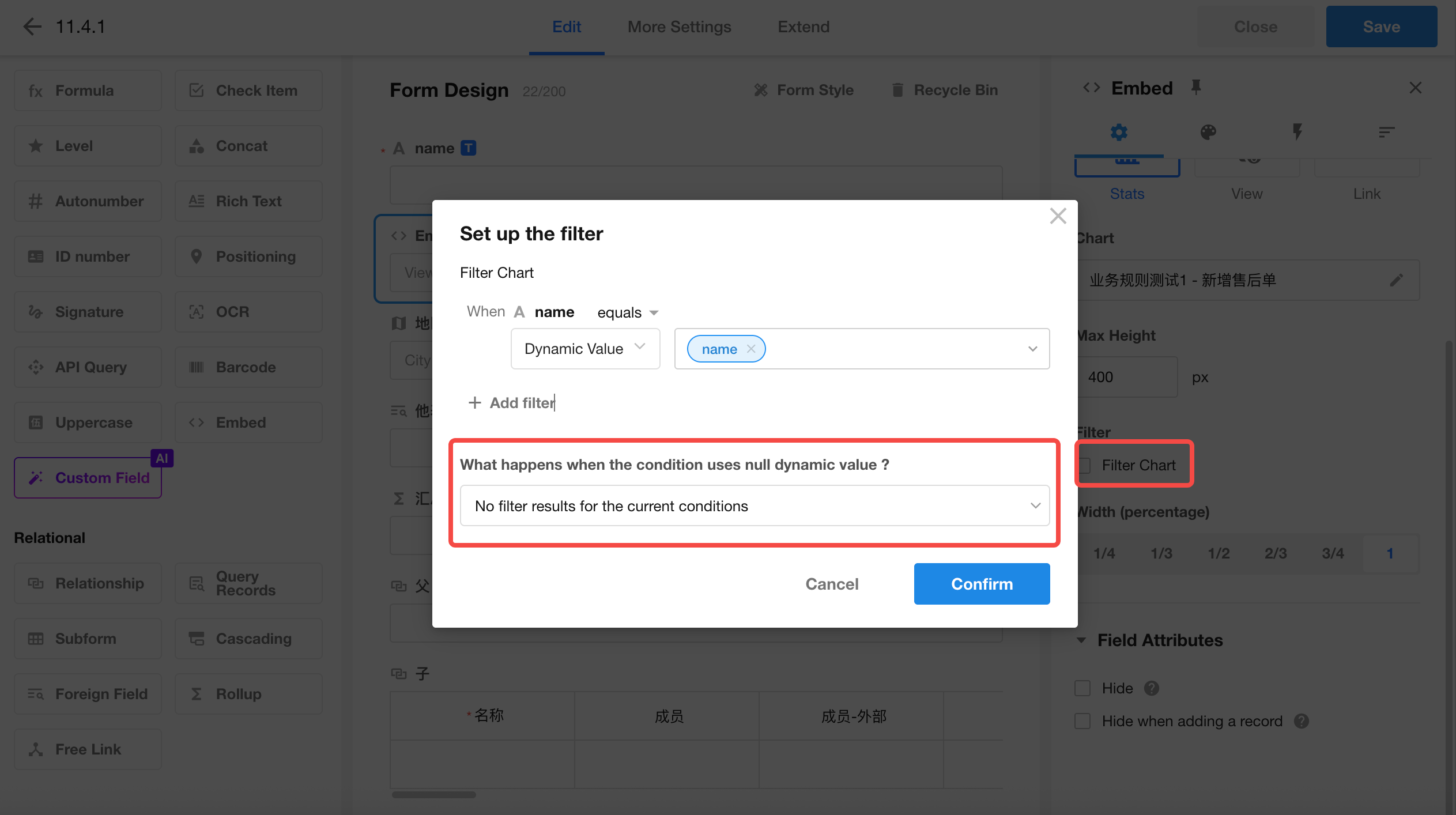Screen dimensions: 1456x815
Task: Enable the Hide checkbox
Action: [x=1082, y=688]
